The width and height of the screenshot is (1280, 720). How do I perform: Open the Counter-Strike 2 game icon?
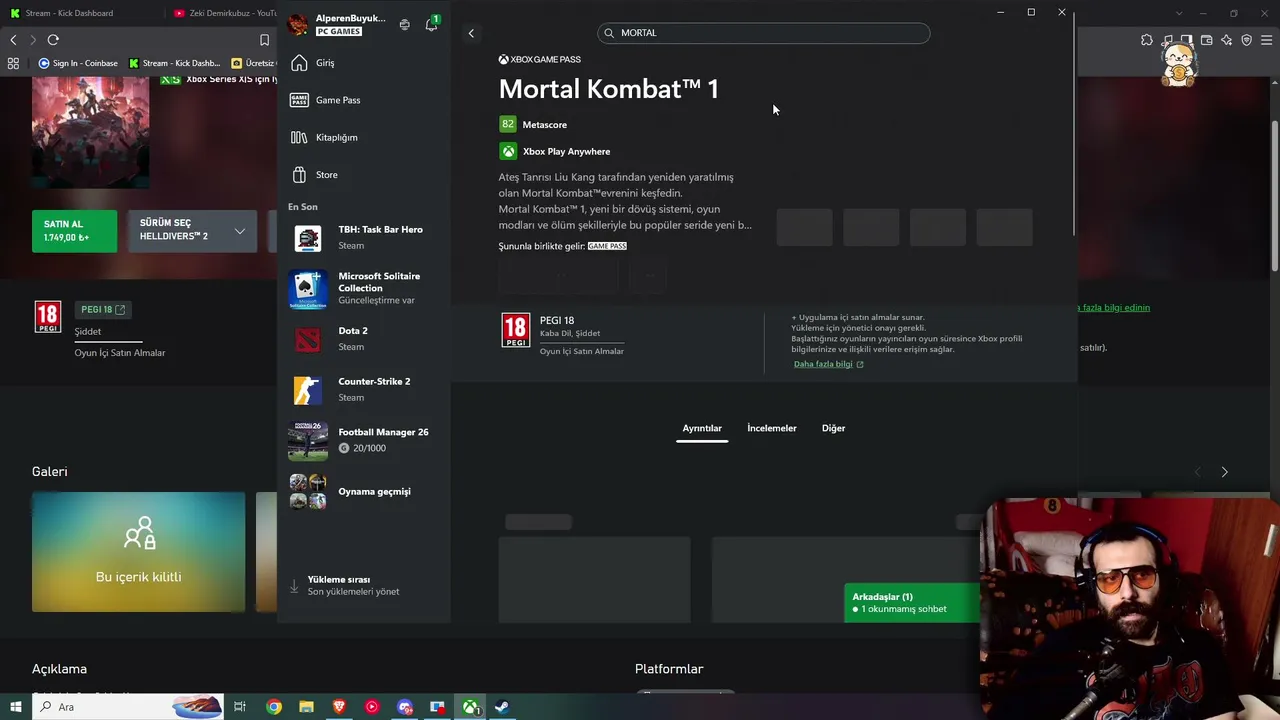point(308,390)
